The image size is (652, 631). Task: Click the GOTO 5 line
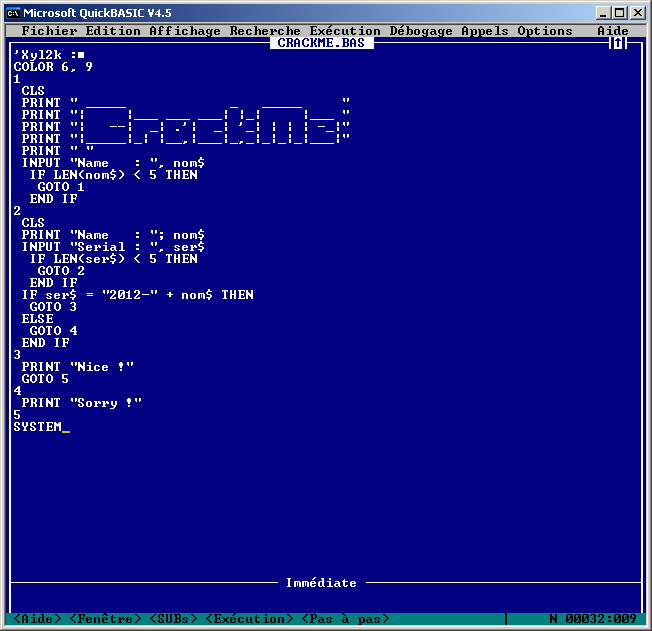point(45,379)
